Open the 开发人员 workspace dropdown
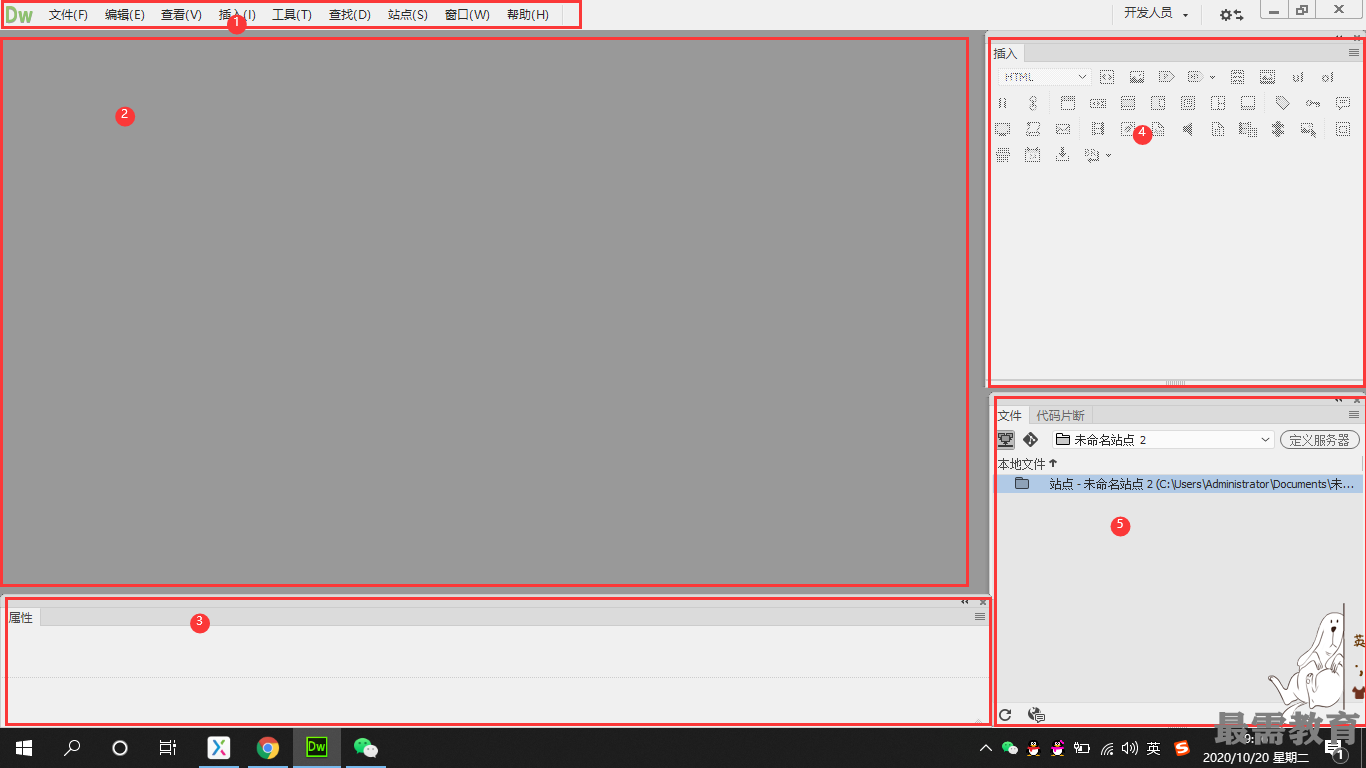 click(x=1155, y=14)
